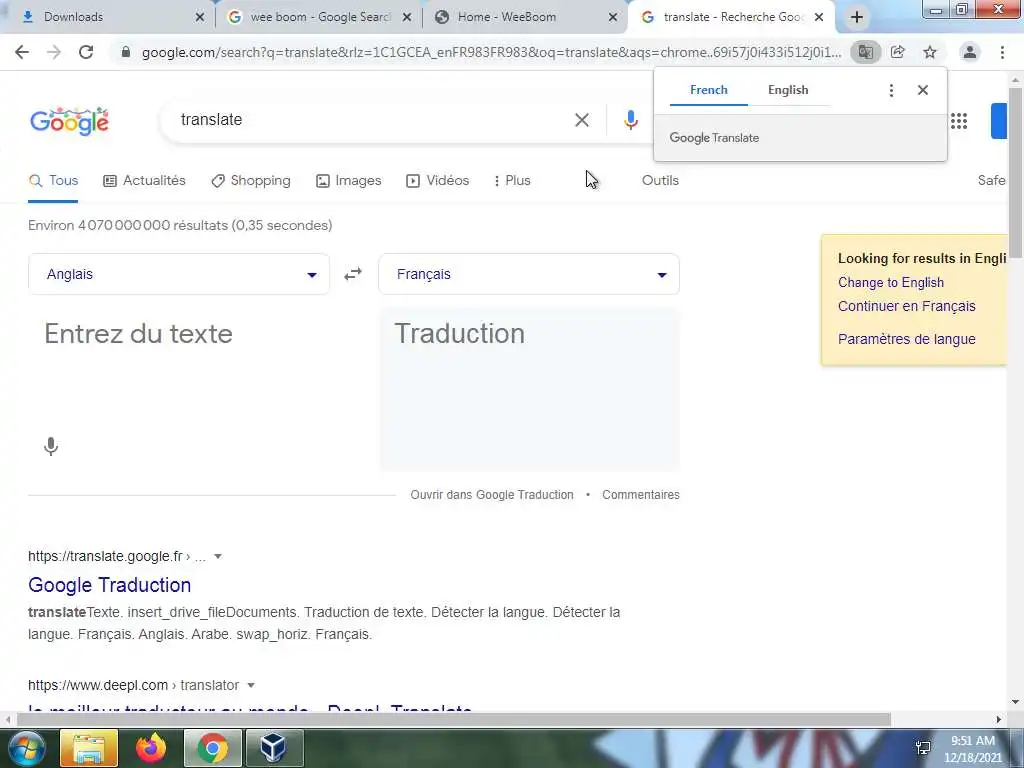Select the Tous search filter
The image size is (1024, 768).
pos(54,181)
